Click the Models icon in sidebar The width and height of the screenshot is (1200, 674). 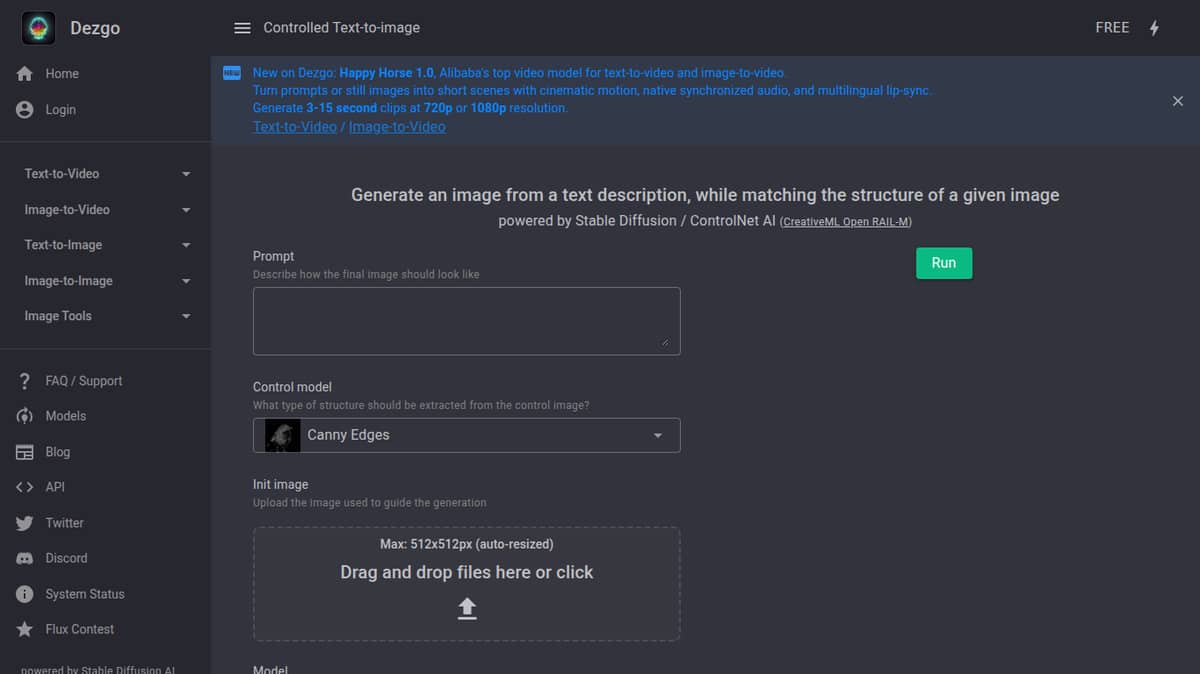[x=25, y=416]
